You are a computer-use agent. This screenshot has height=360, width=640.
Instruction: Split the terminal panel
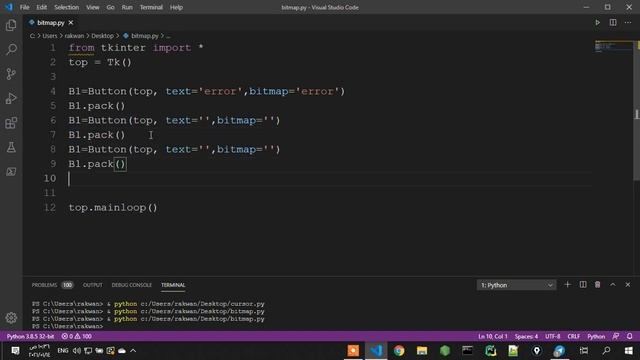point(583,284)
